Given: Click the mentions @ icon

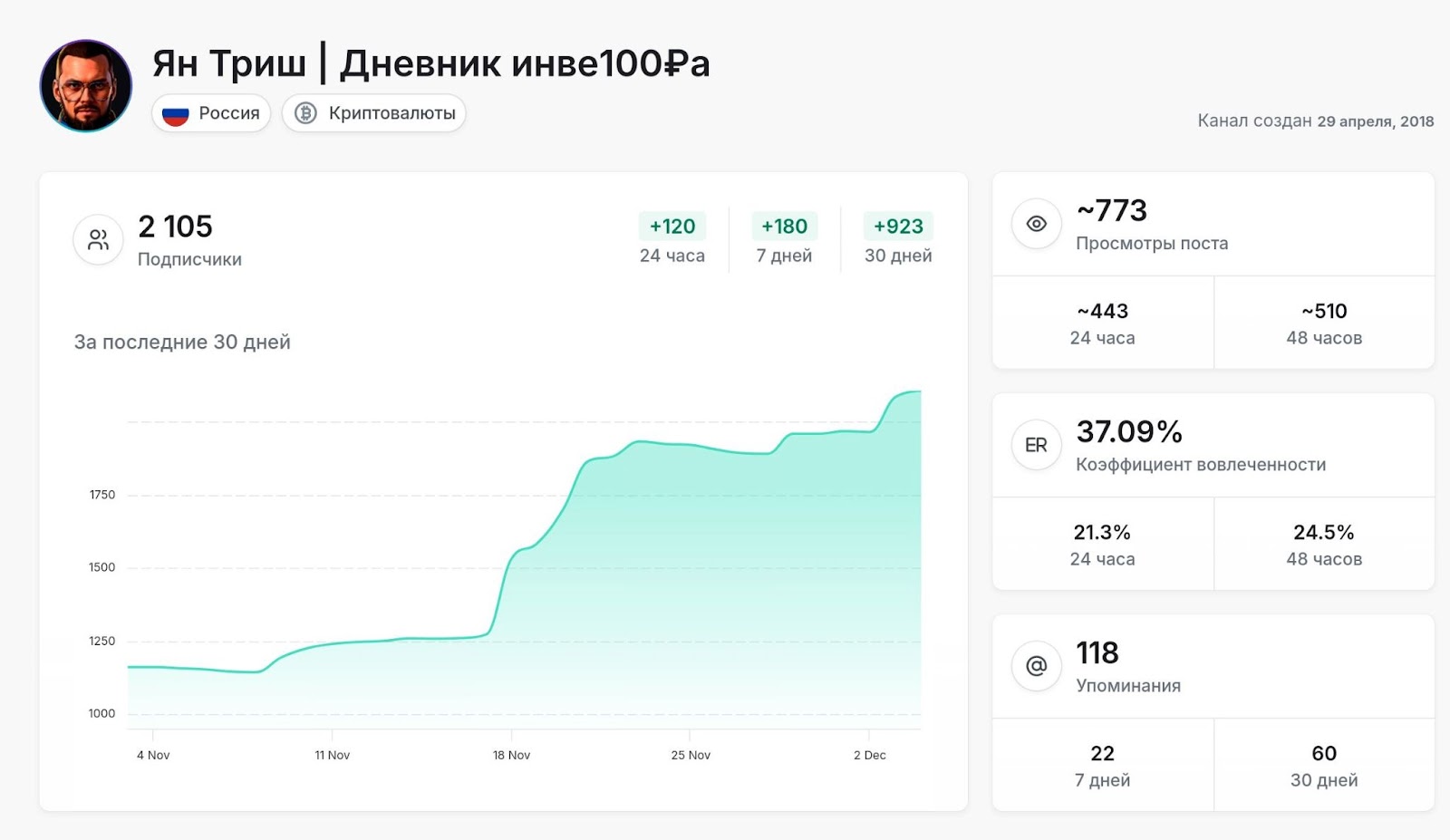Looking at the screenshot, I should 1036,666.
